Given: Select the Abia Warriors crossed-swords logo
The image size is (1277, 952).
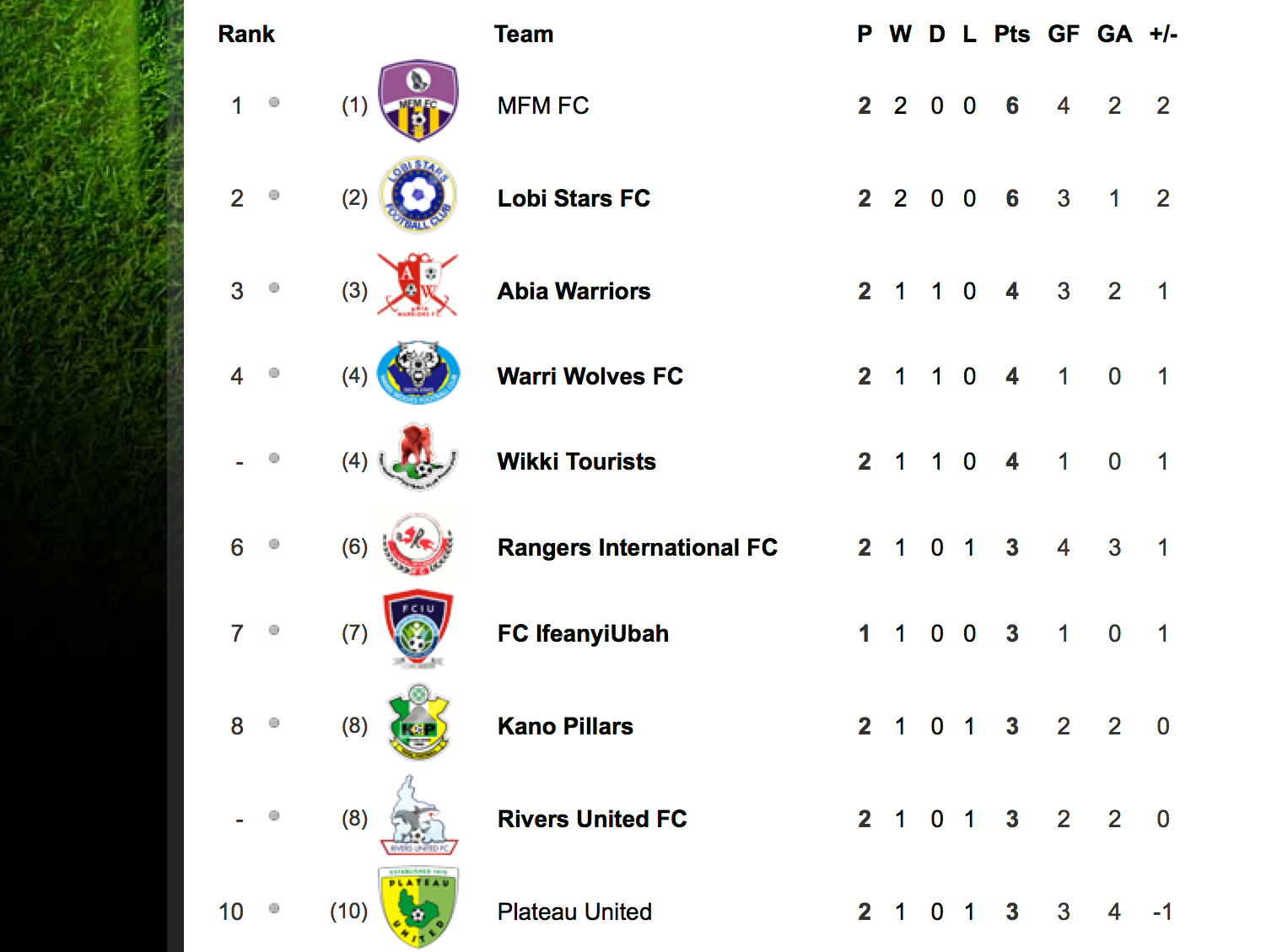Looking at the screenshot, I should 418,285.
